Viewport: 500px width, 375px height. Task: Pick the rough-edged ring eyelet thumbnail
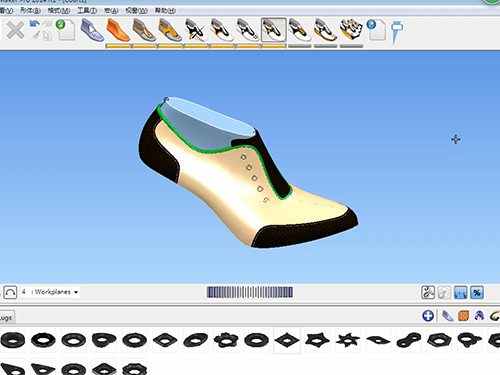(43, 340)
